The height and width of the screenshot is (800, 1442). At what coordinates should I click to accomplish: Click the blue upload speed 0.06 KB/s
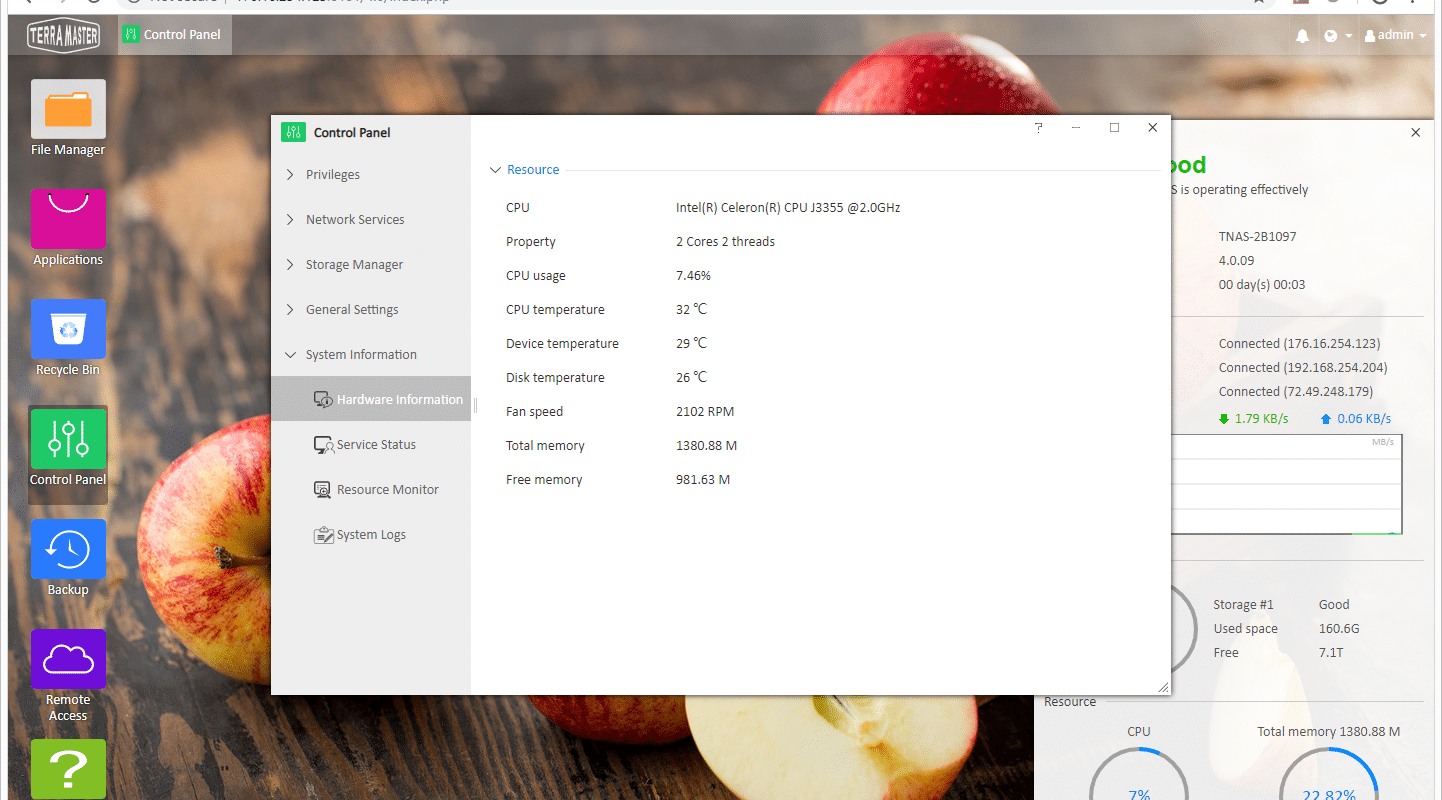click(1356, 419)
